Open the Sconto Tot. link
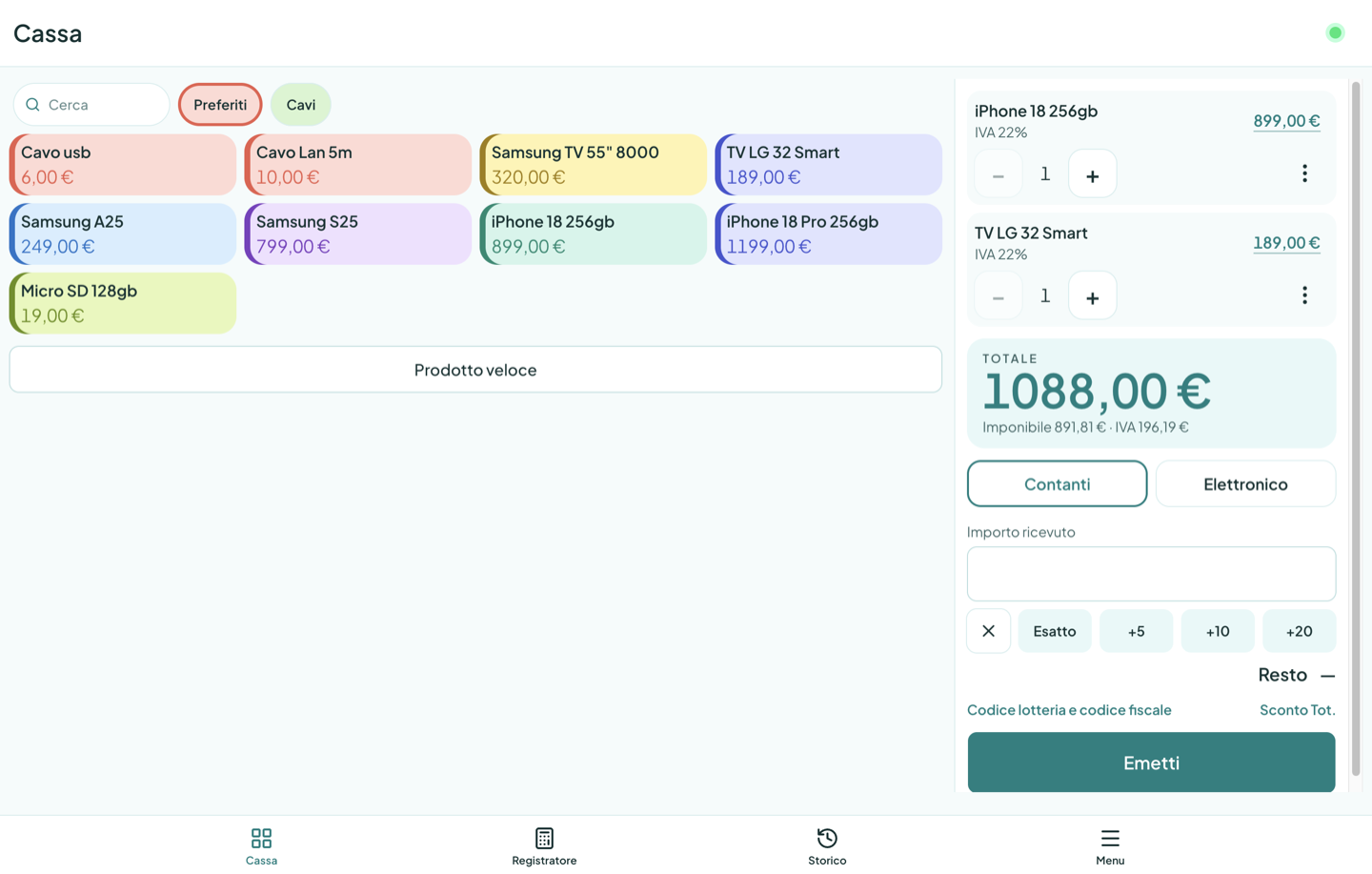This screenshot has height=874, width=1372. (1298, 710)
